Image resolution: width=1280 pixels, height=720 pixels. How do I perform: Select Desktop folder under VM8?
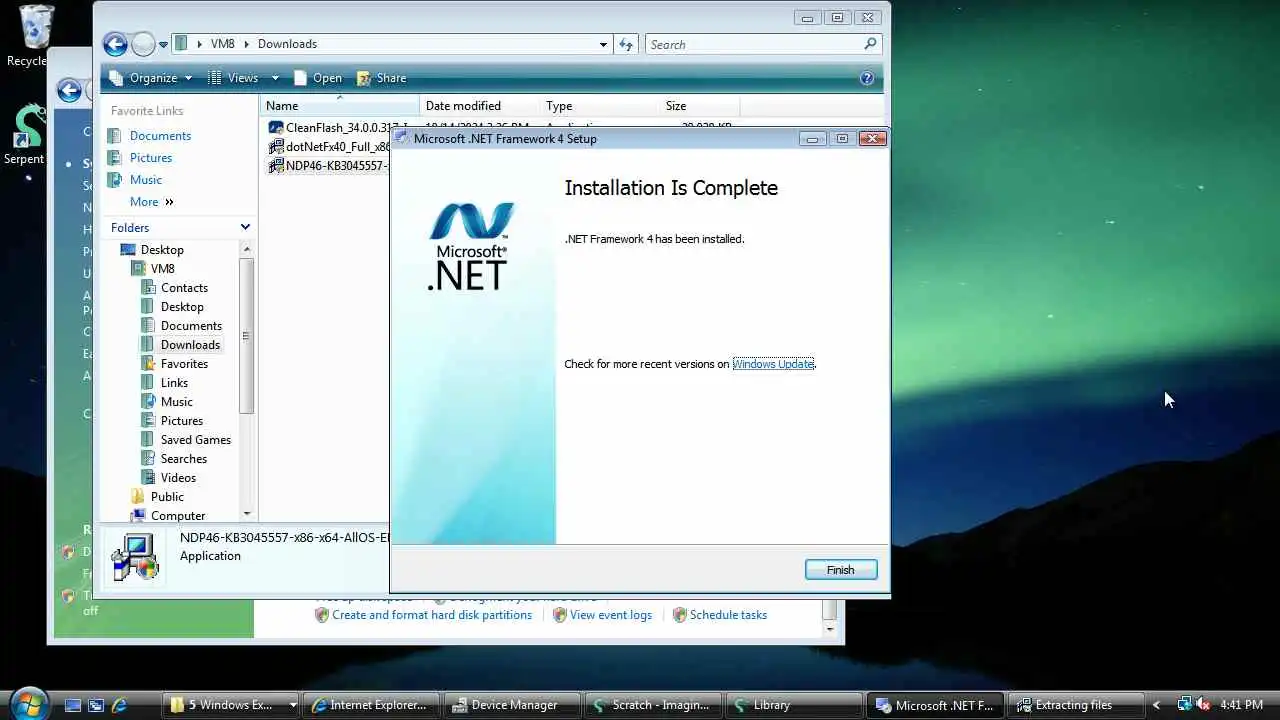(182, 307)
